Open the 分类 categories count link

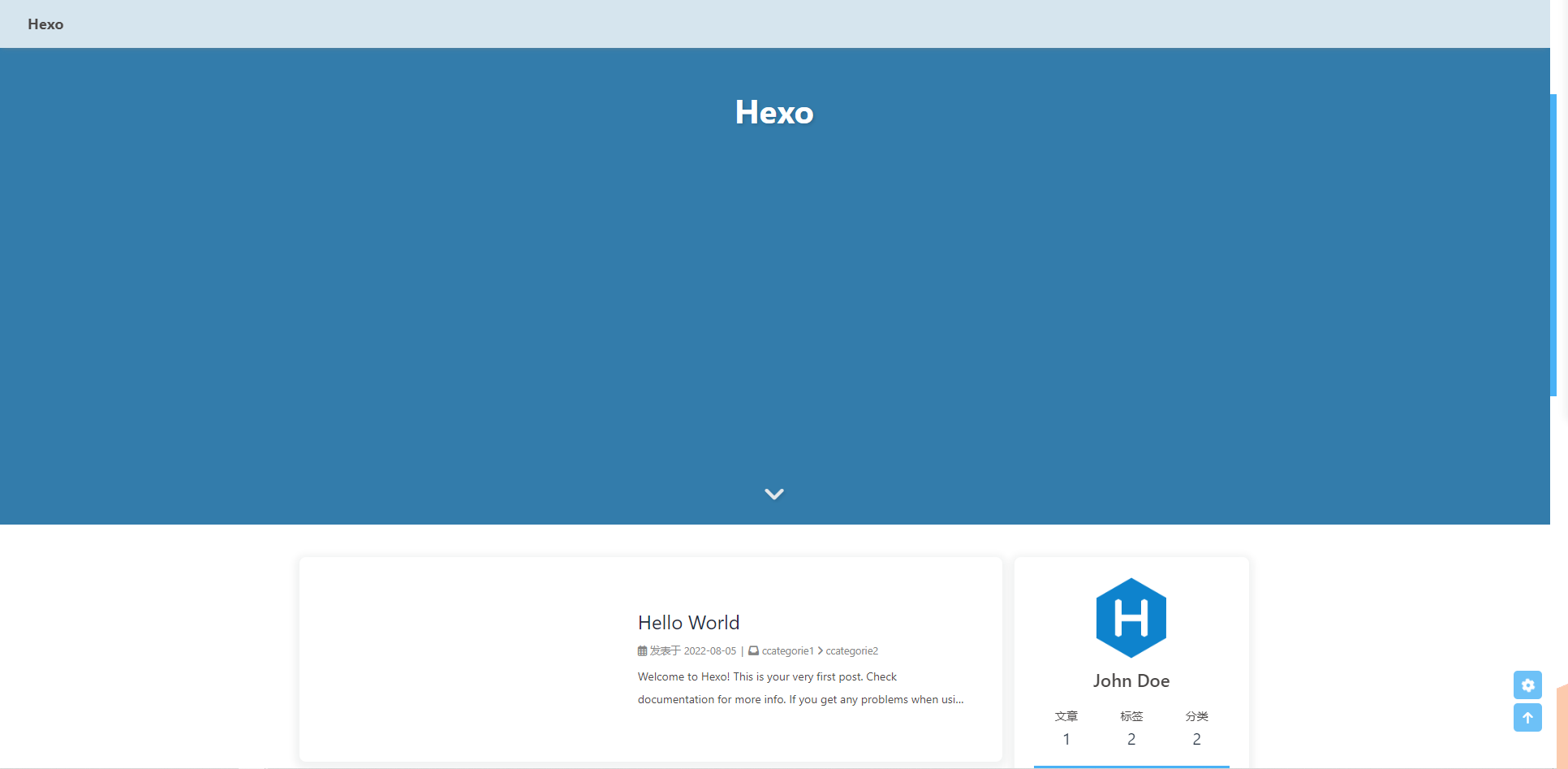(x=1196, y=728)
